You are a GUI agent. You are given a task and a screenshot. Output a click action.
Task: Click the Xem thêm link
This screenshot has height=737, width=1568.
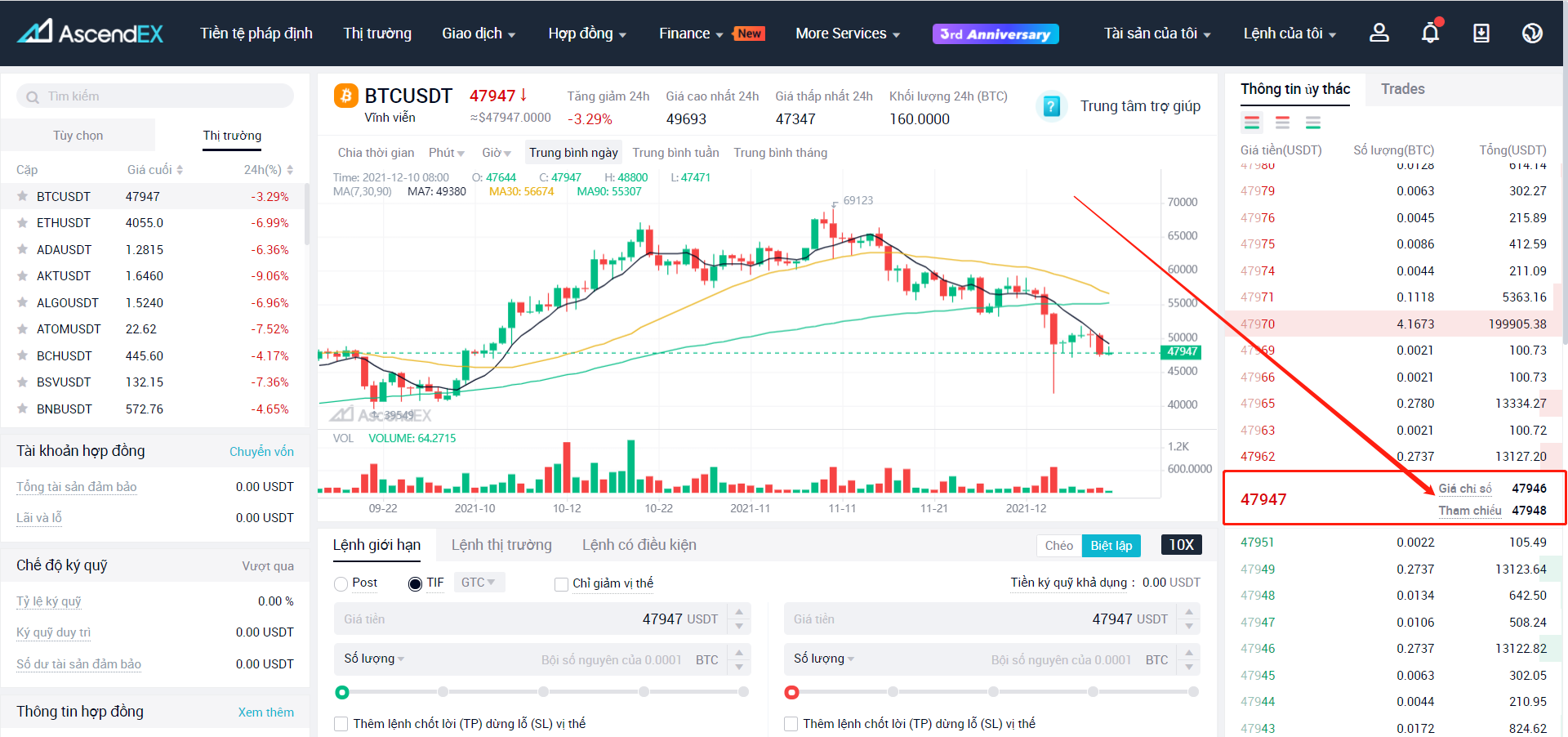(x=265, y=712)
